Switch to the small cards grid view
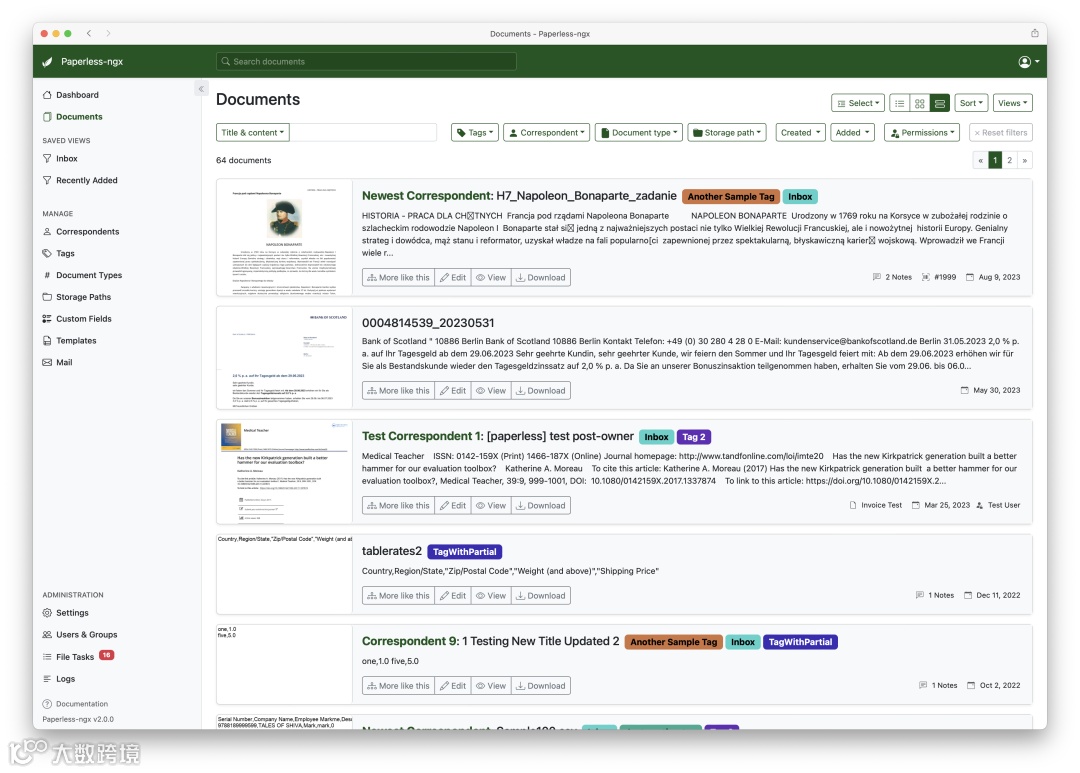 pos(920,103)
